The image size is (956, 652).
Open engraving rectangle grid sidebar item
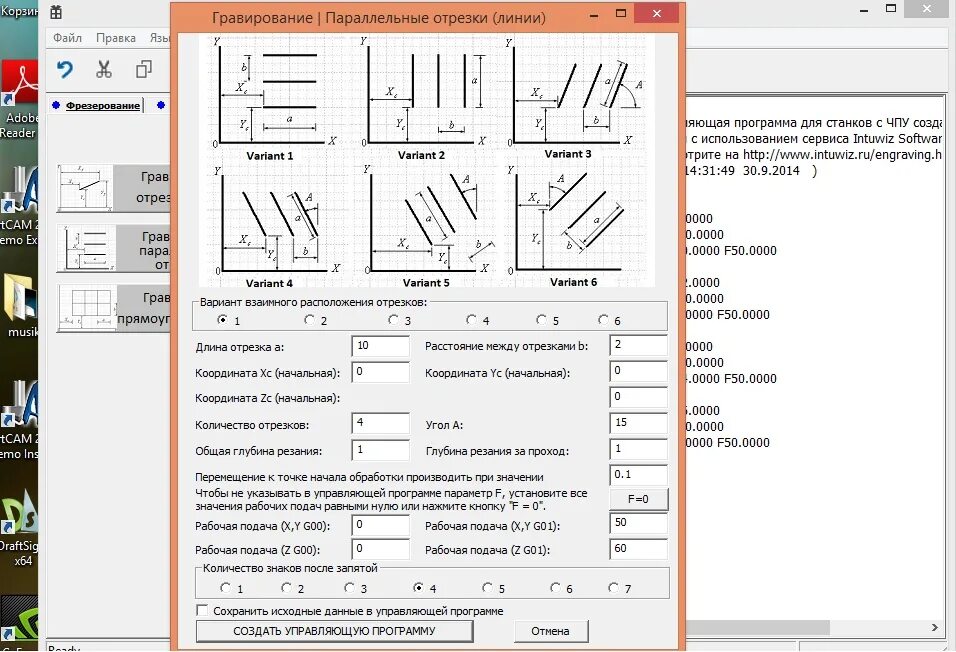[x=113, y=308]
